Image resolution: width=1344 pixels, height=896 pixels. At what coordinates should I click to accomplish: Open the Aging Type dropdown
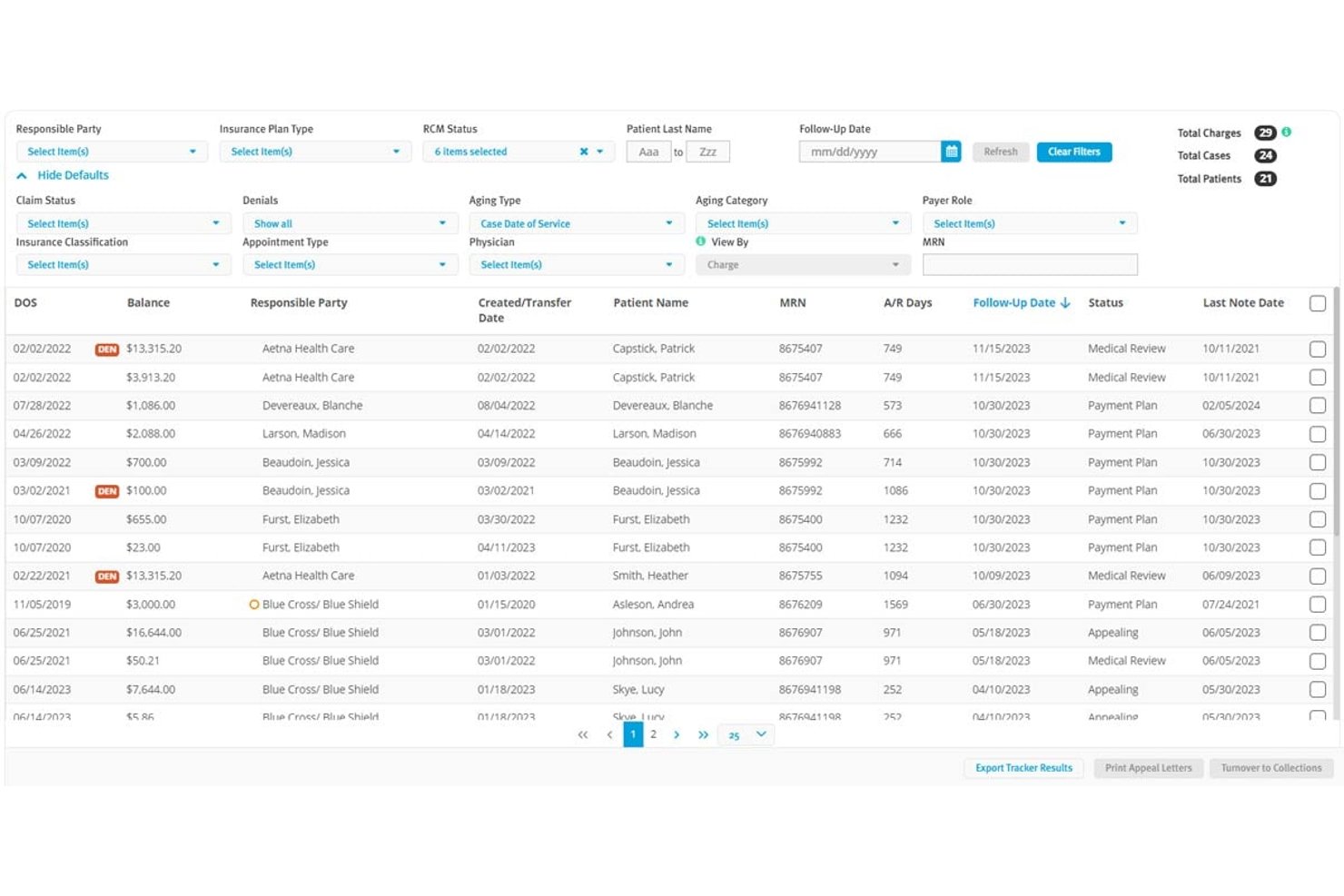577,223
